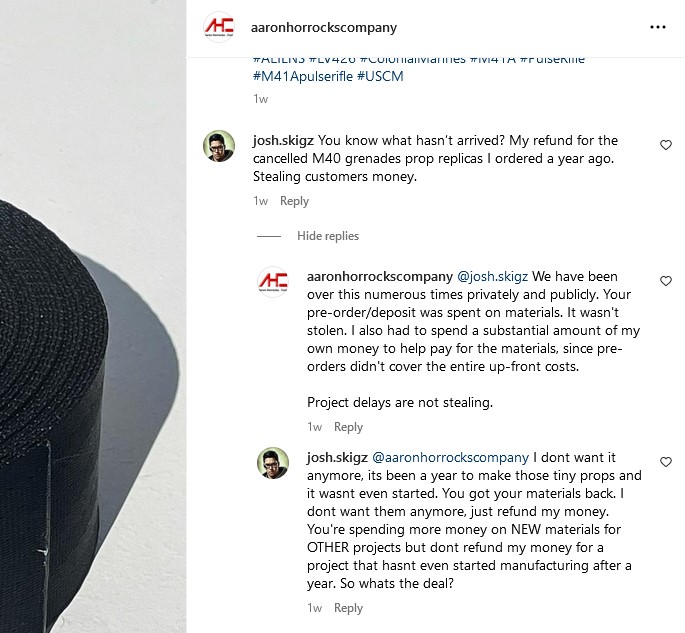Reply to josh.skigz's refund comment
The width and height of the screenshot is (685, 633).
(x=294, y=201)
